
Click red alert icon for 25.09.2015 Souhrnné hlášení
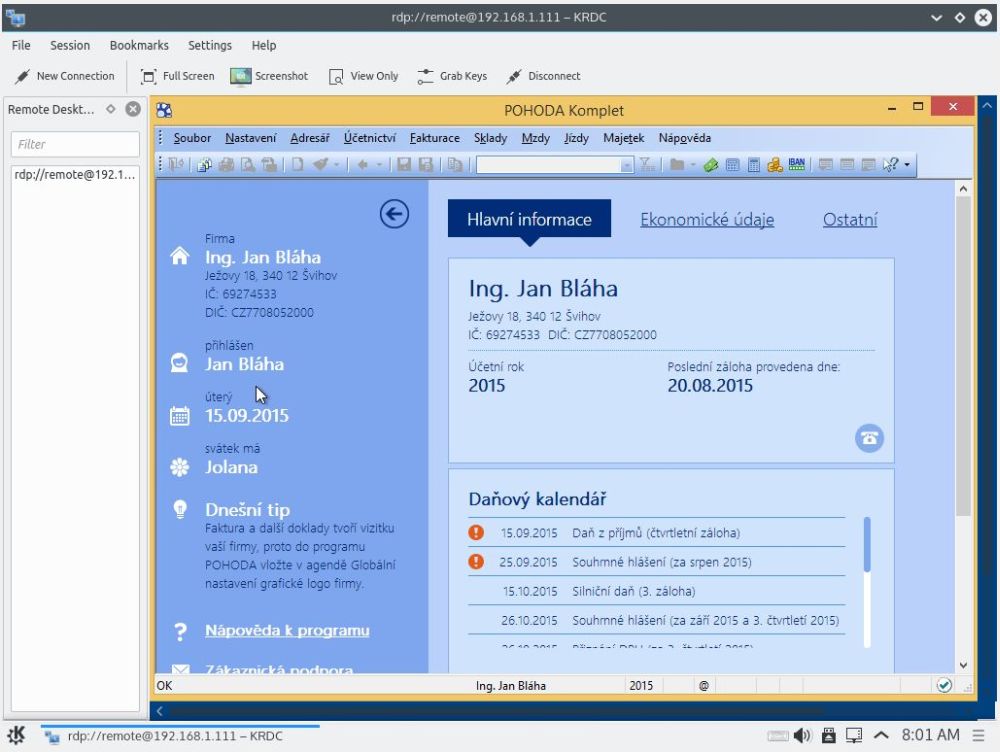click(476, 561)
